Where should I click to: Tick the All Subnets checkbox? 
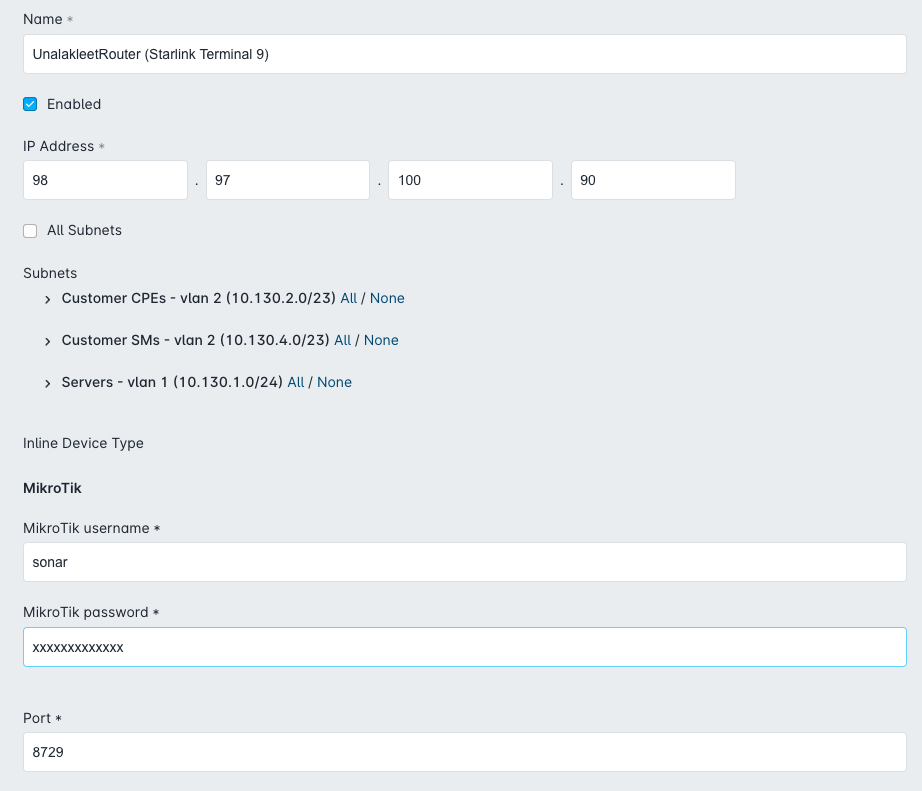[30, 231]
